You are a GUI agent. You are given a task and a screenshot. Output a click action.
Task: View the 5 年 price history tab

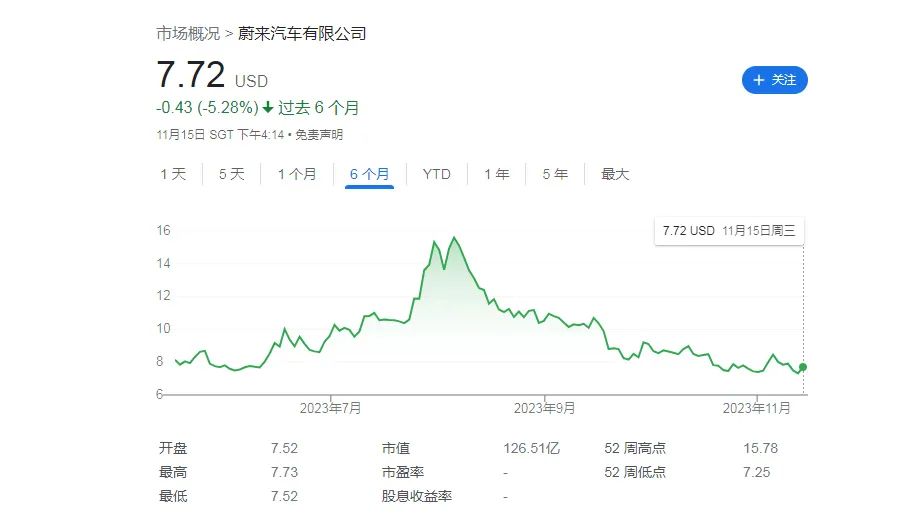coord(555,174)
